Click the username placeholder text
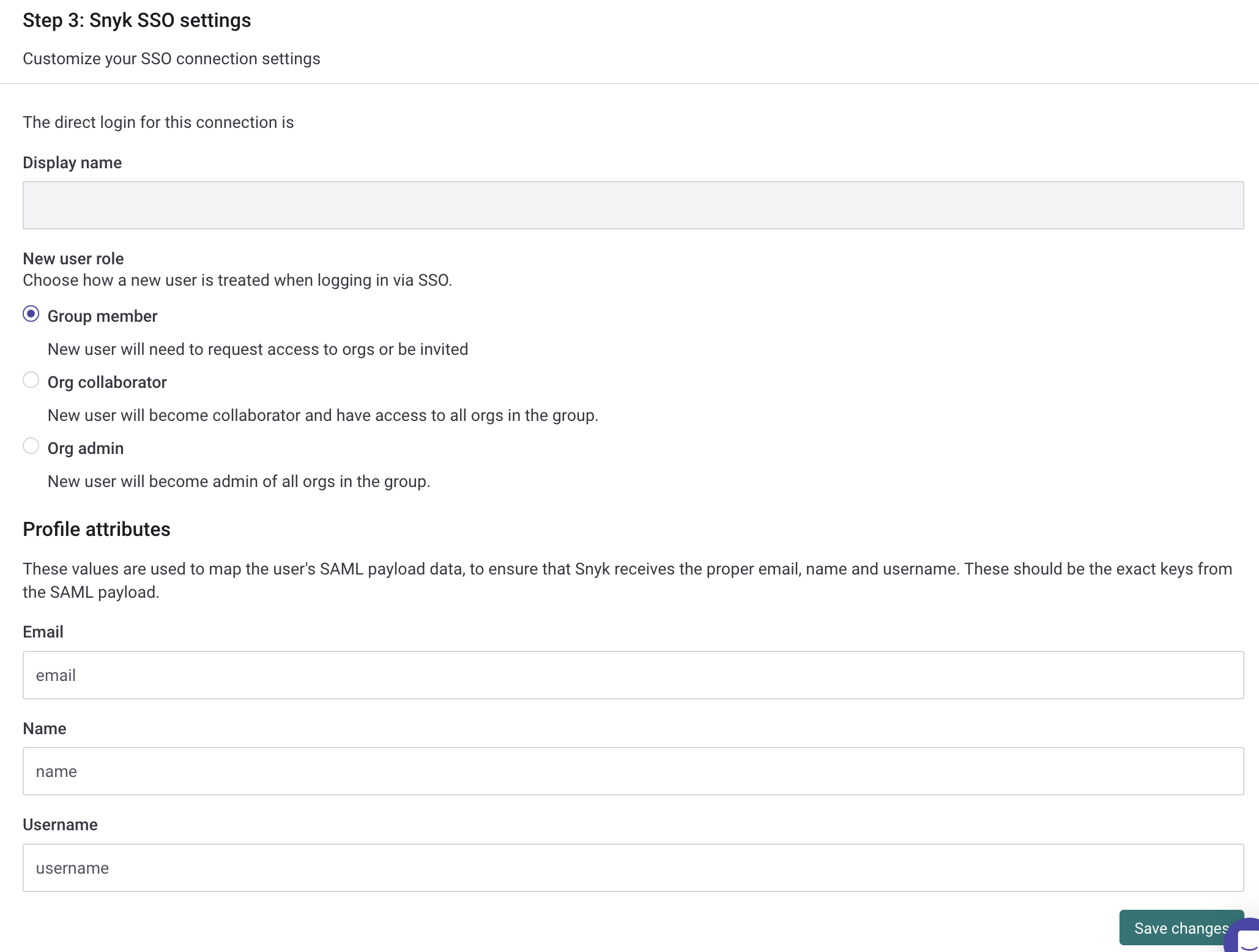This screenshot has width=1259, height=952. (x=72, y=868)
